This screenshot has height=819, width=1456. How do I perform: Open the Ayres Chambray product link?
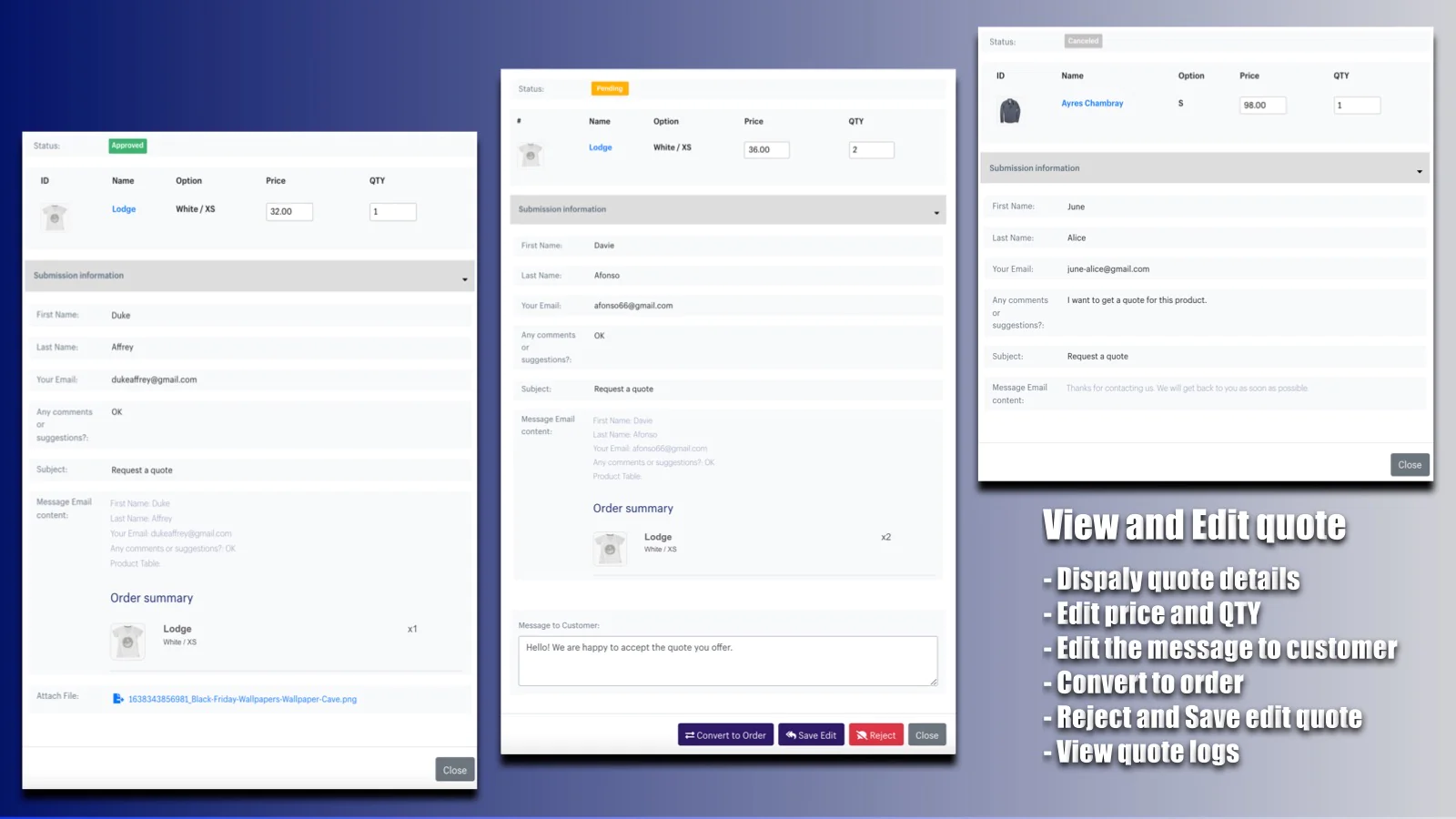click(x=1092, y=104)
